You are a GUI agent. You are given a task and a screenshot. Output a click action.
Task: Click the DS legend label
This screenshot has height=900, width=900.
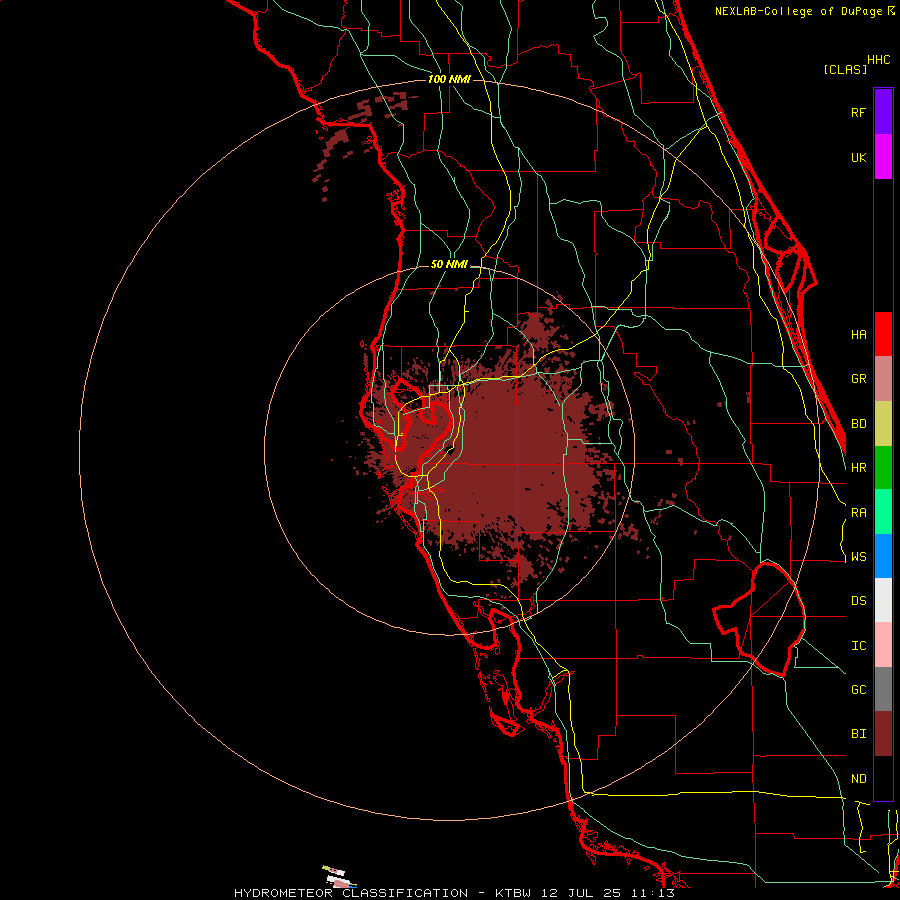858,601
